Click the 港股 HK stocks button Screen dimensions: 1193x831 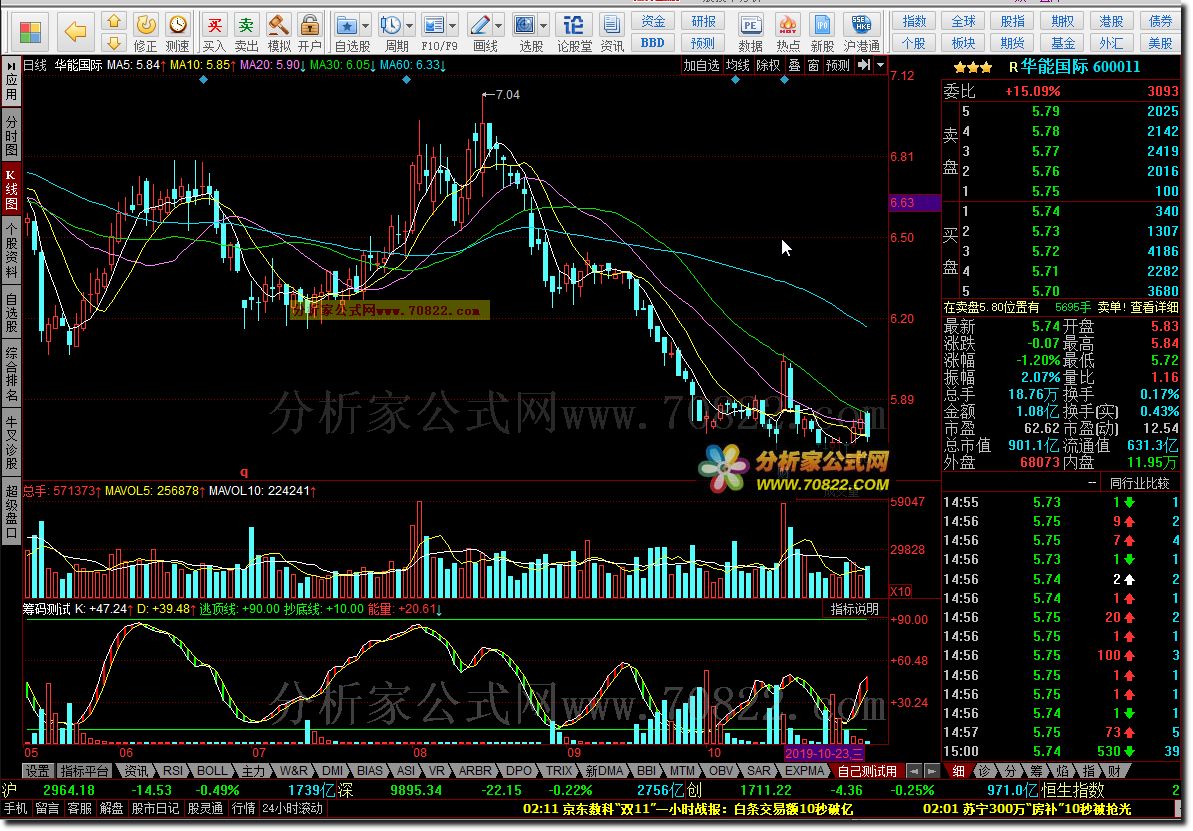[x=1111, y=21]
